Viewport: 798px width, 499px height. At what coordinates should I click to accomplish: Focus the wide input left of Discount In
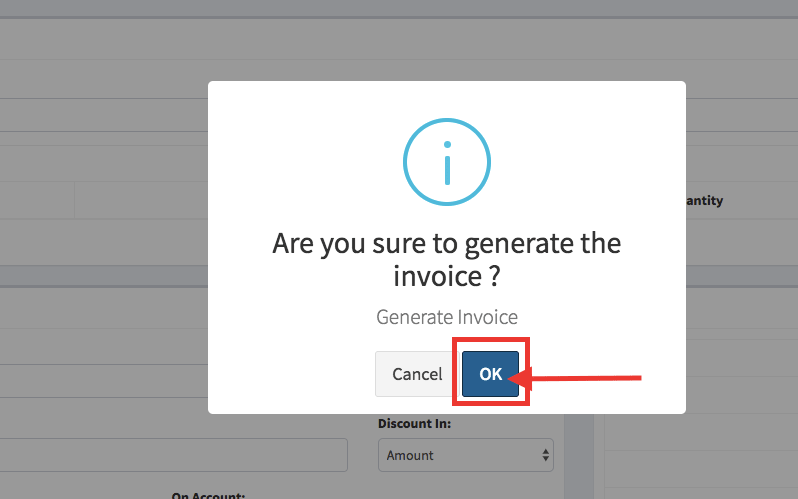[174, 455]
